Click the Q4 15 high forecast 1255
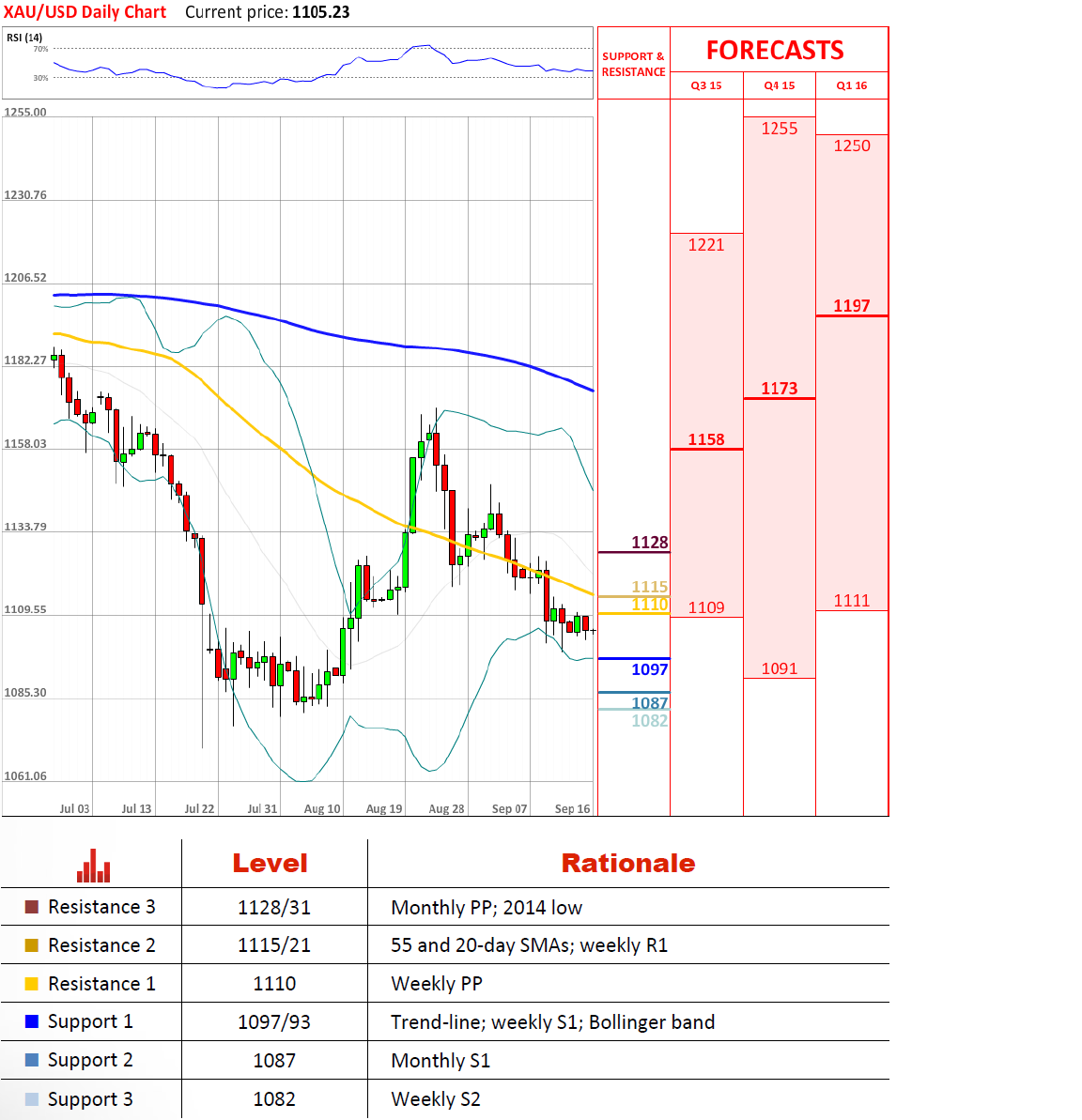This screenshot has width=1082, height=1120. coord(779,129)
